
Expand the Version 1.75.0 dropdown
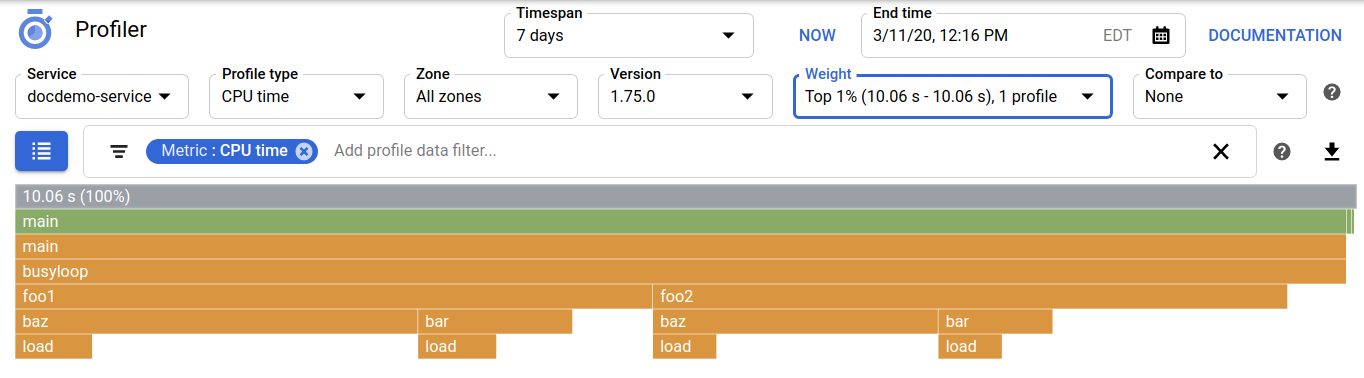(x=685, y=97)
